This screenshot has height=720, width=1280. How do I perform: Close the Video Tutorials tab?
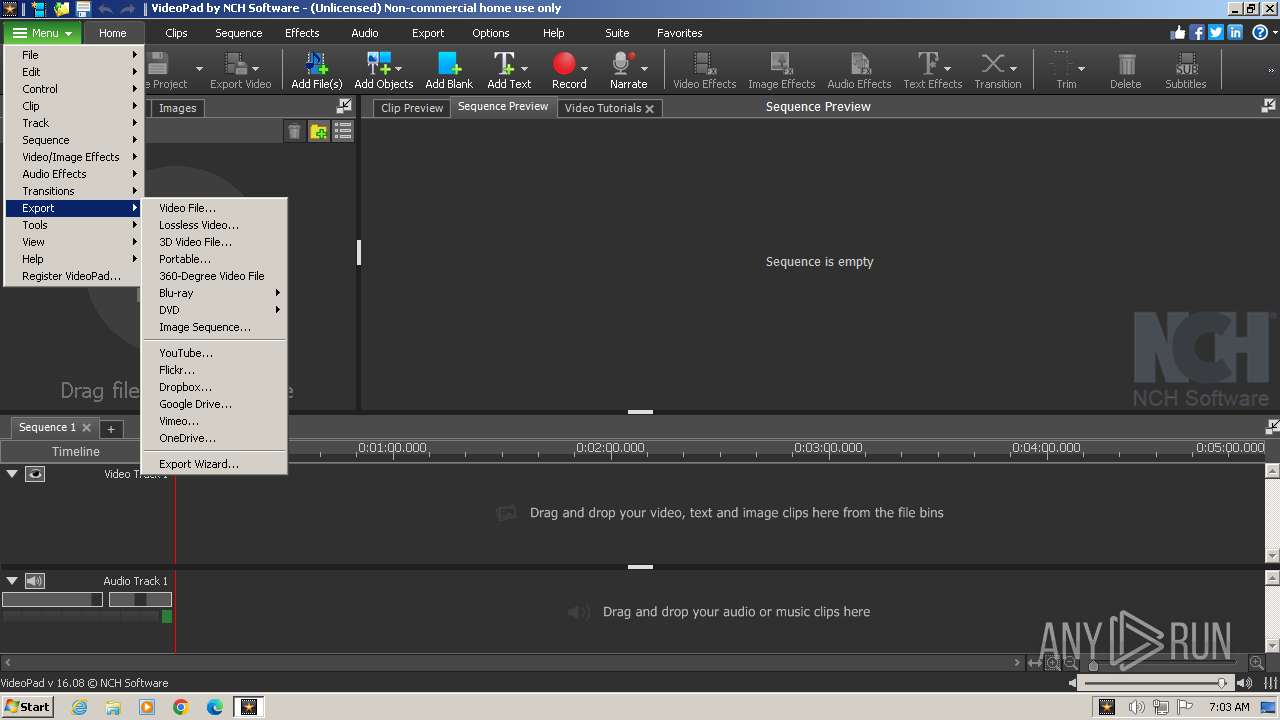tap(650, 109)
